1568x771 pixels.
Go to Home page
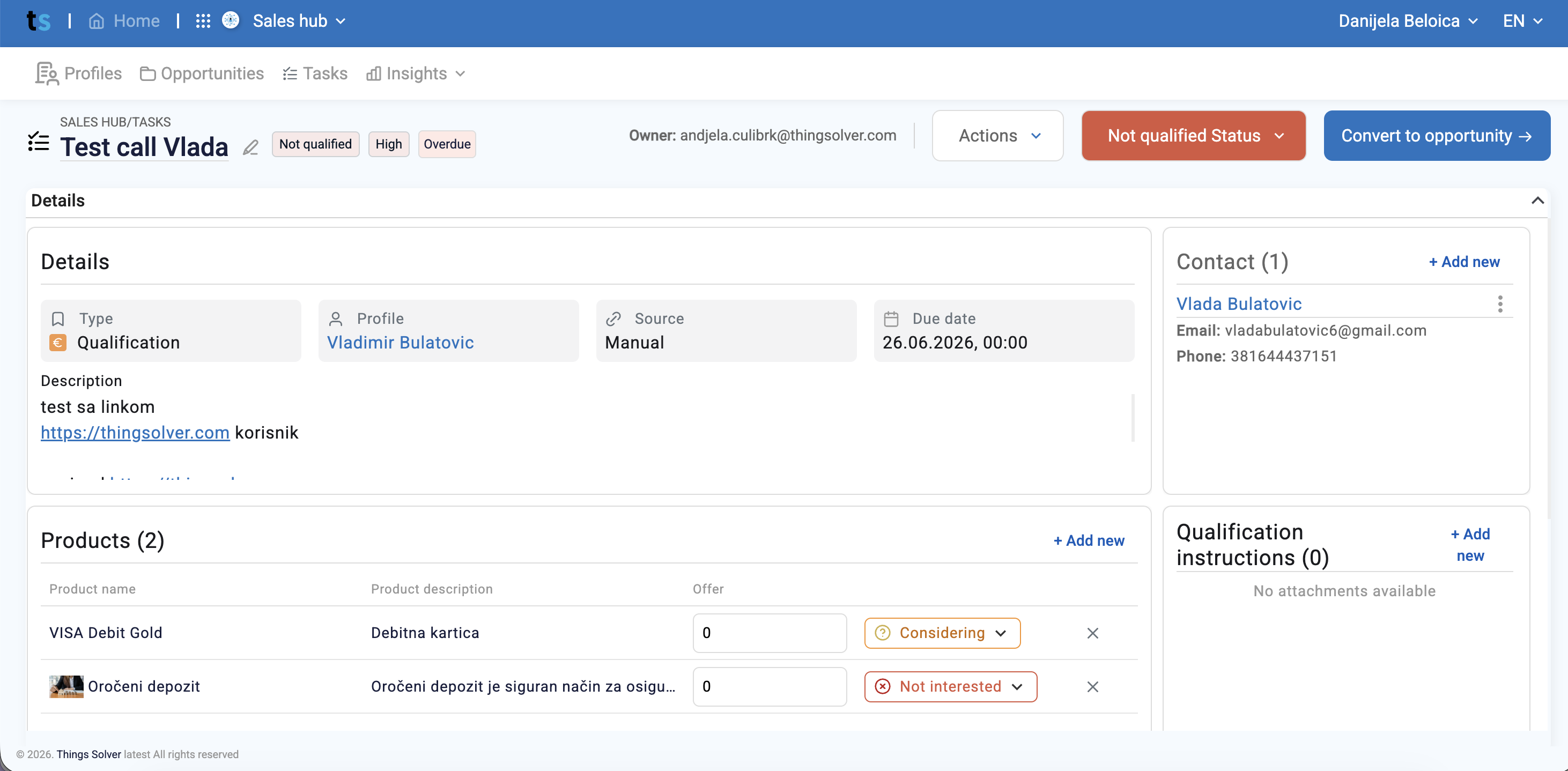(124, 21)
